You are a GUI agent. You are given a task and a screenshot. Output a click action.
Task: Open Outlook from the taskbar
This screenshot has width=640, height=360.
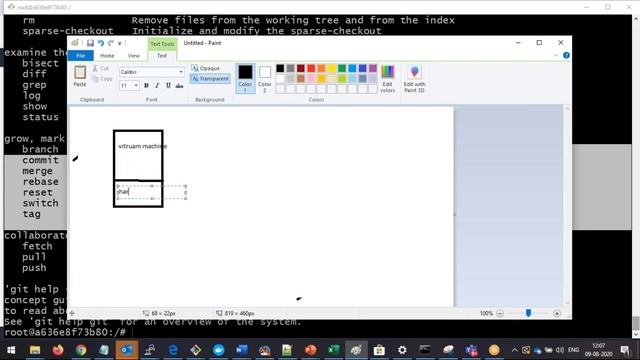tap(127, 350)
